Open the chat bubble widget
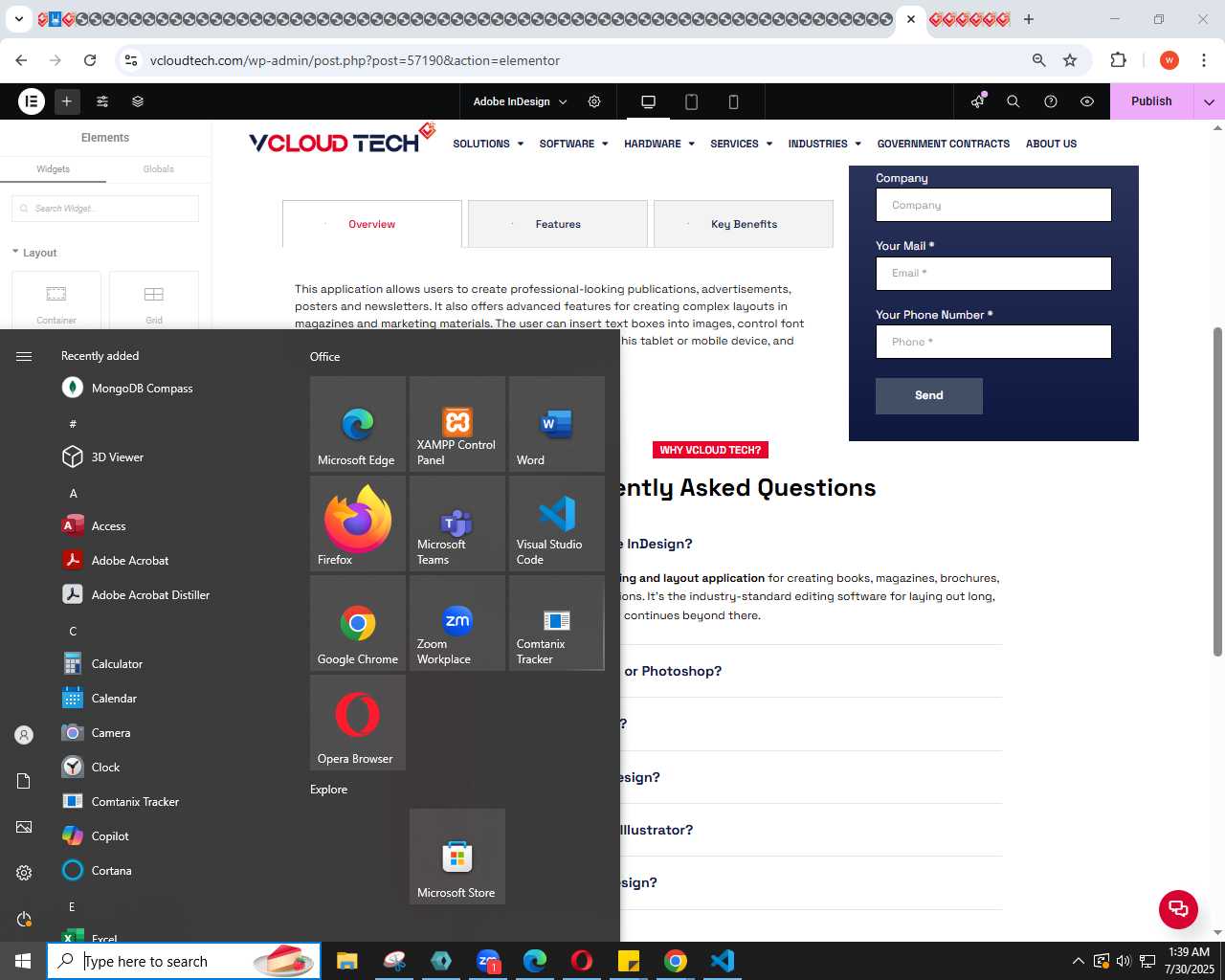The width and height of the screenshot is (1225, 980). [1178, 908]
